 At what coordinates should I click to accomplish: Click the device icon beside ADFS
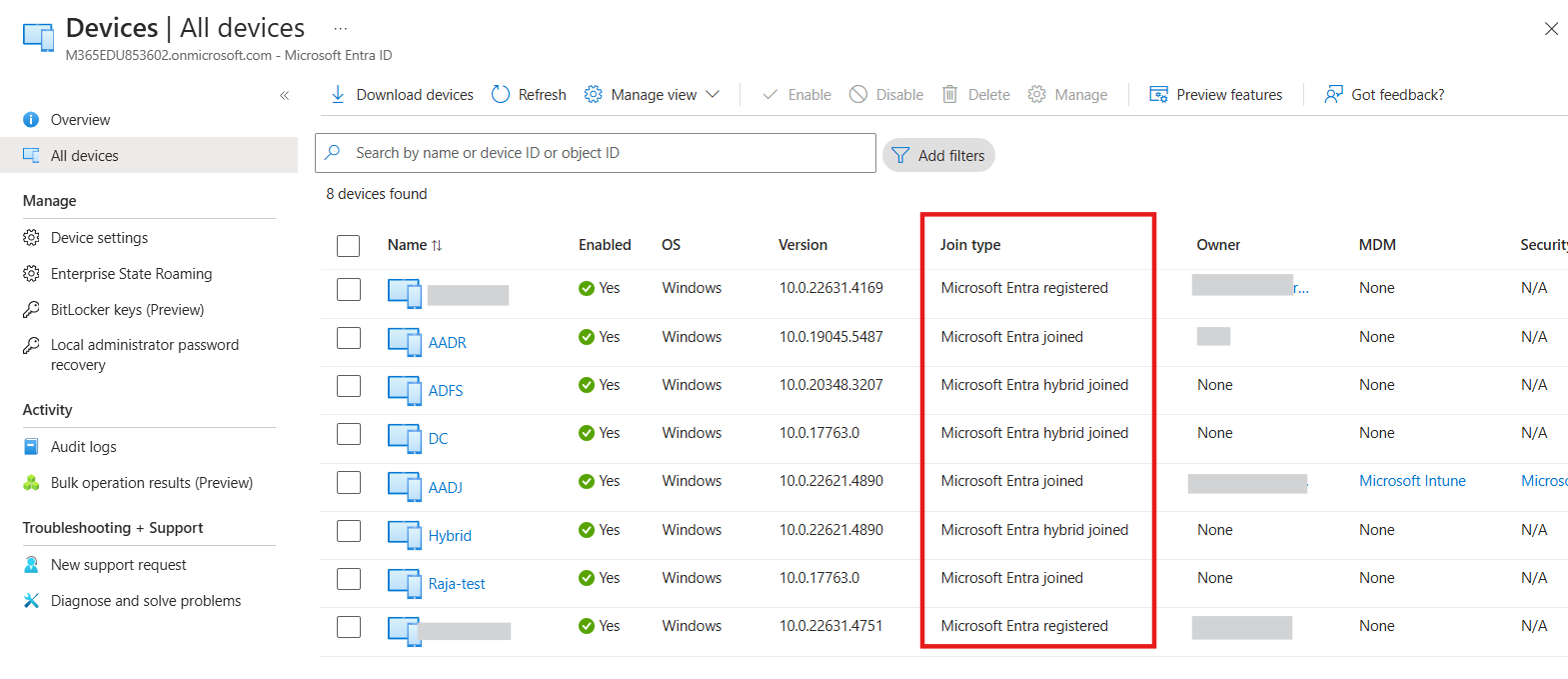(x=405, y=390)
